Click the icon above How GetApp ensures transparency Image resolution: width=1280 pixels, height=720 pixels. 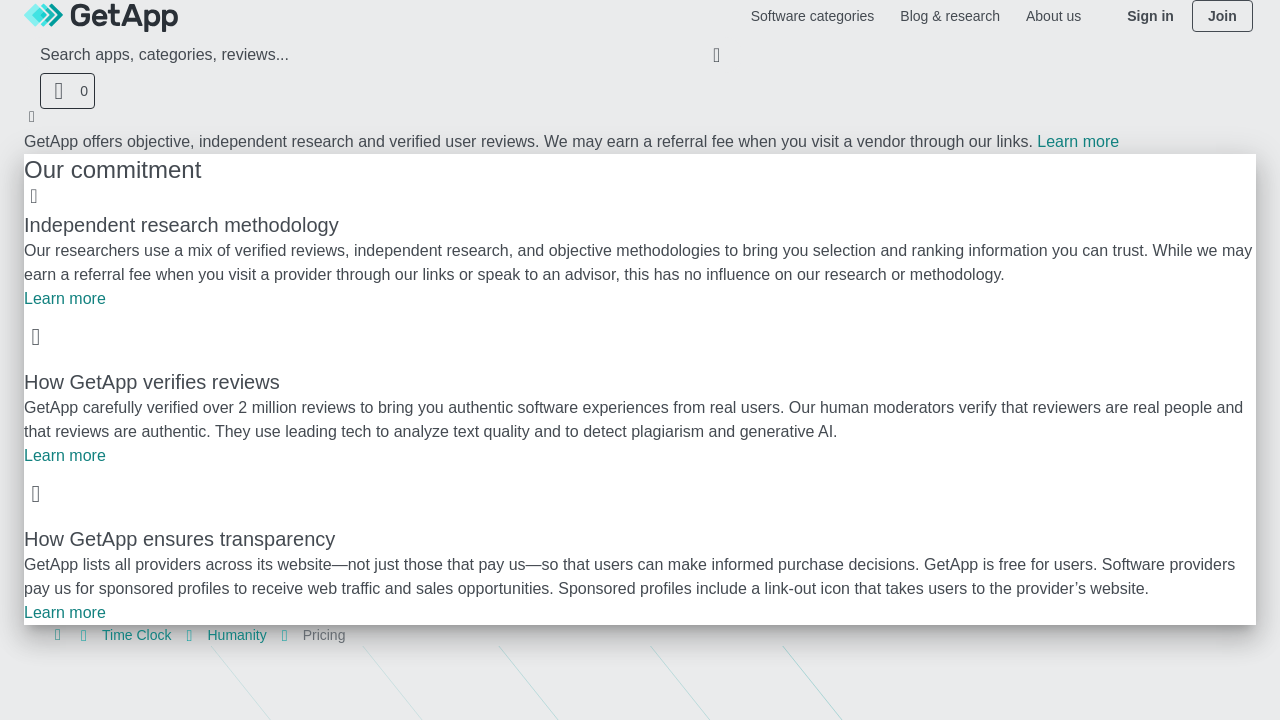pyautogui.click(x=36, y=494)
